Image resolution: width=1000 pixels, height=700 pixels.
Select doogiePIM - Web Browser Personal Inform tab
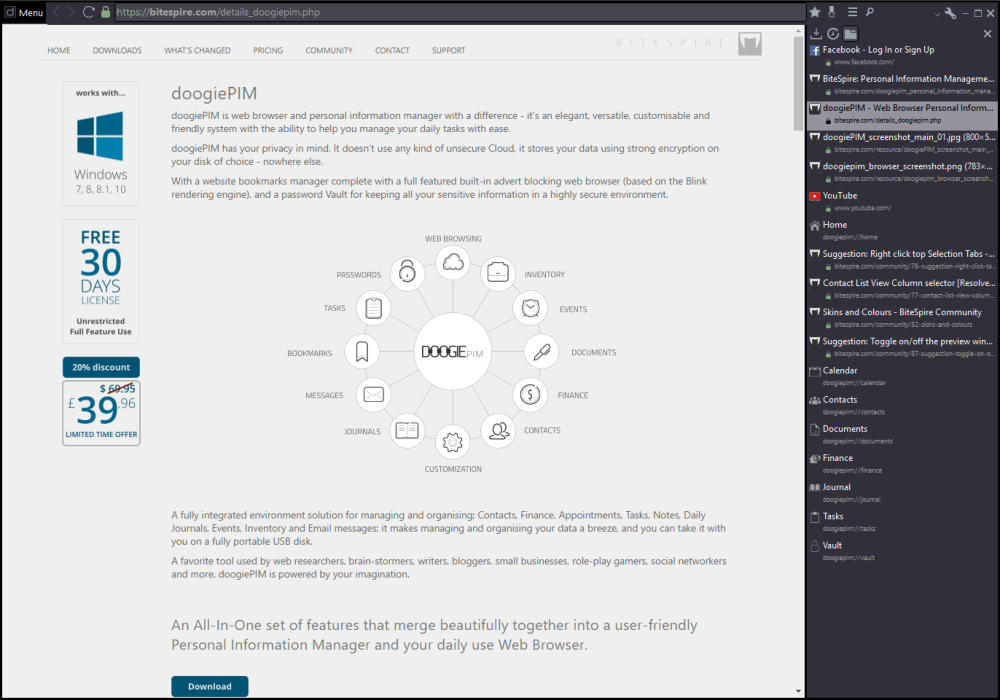[902, 114]
